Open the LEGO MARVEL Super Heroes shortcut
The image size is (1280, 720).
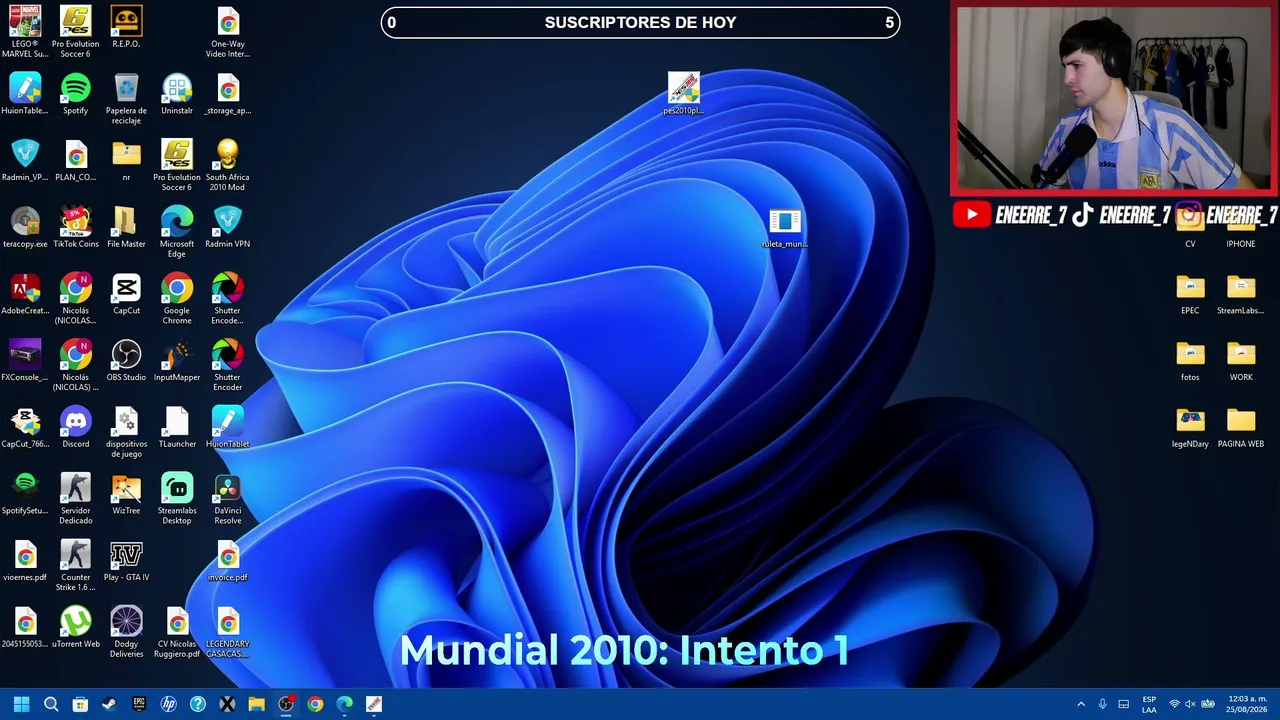pos(25,32)
